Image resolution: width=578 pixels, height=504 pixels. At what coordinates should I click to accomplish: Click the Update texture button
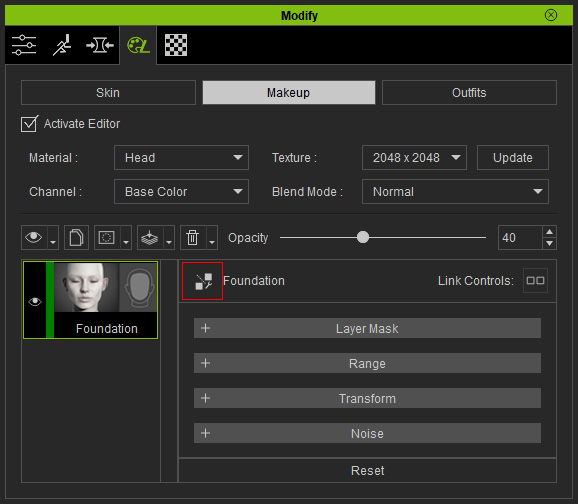(x=513, y=157)
